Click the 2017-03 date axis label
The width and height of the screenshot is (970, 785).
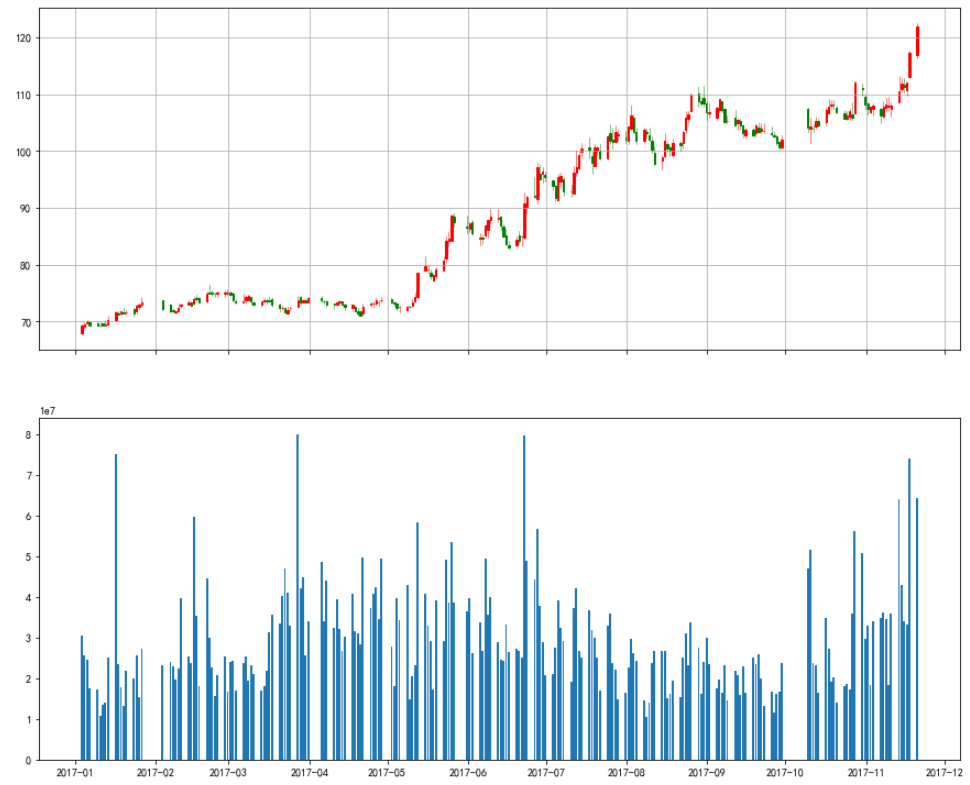click(x=228, y=773)
